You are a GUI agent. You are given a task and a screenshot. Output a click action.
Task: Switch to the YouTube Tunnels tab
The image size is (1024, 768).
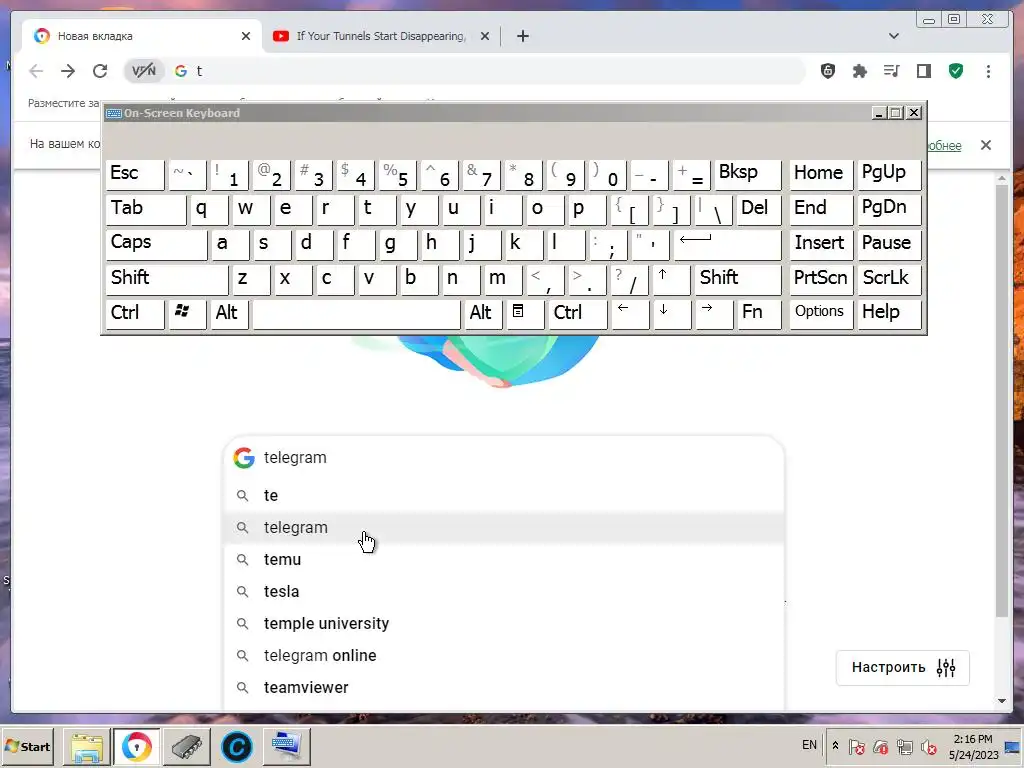pos(381,36)
